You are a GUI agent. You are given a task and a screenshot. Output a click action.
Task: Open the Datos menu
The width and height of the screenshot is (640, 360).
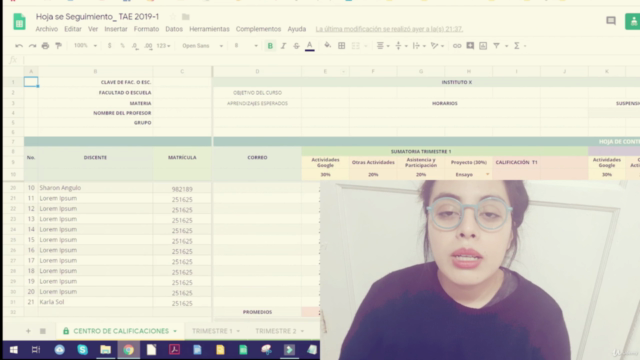(x=174, y=29)
